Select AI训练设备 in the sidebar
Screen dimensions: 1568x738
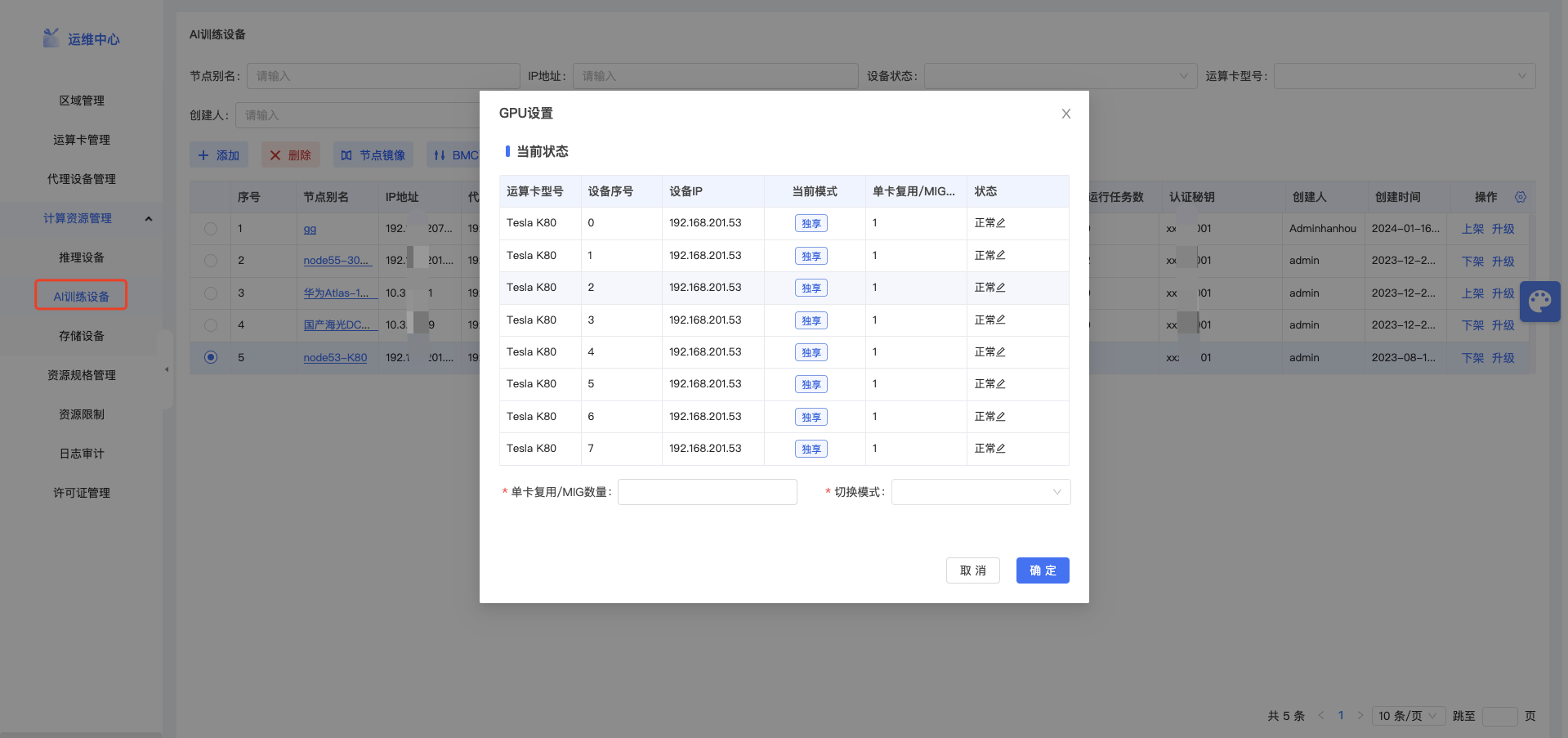point(82,297)
